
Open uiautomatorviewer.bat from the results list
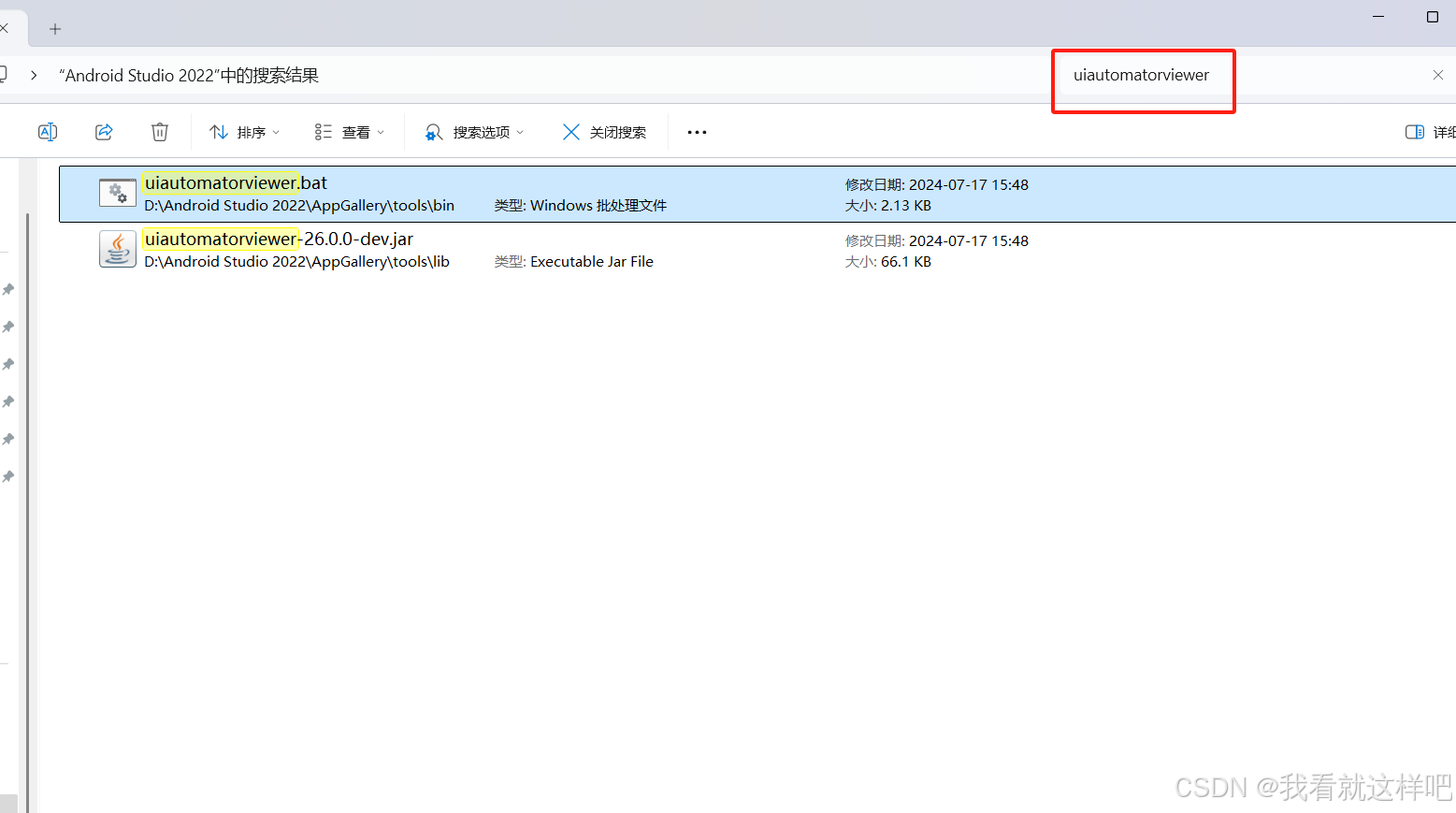click(x=235, y=182)
